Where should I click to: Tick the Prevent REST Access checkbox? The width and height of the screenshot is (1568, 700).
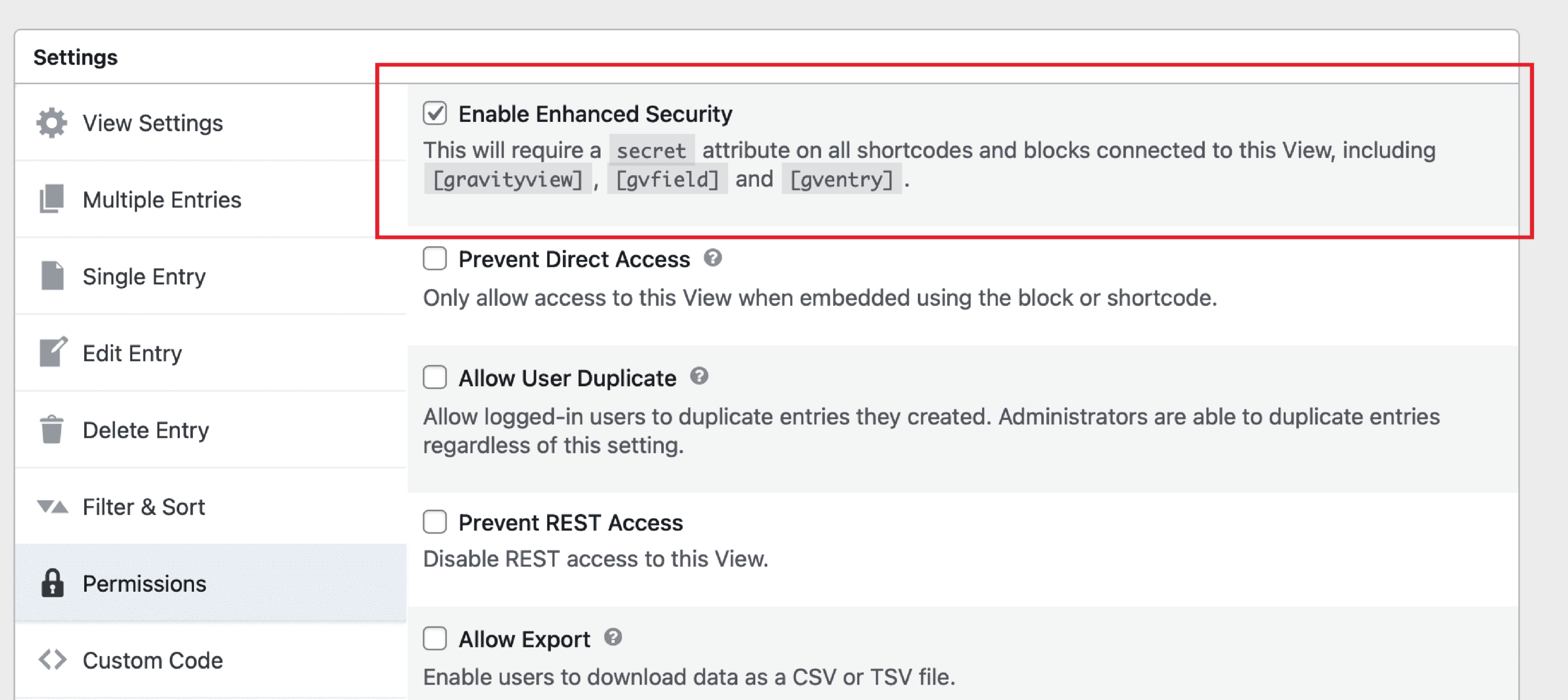435,522
